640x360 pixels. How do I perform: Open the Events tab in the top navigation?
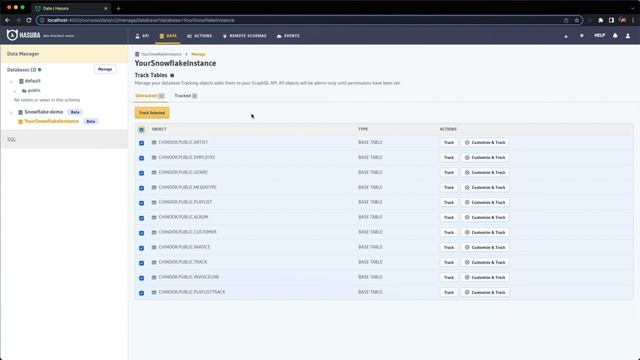288,36
